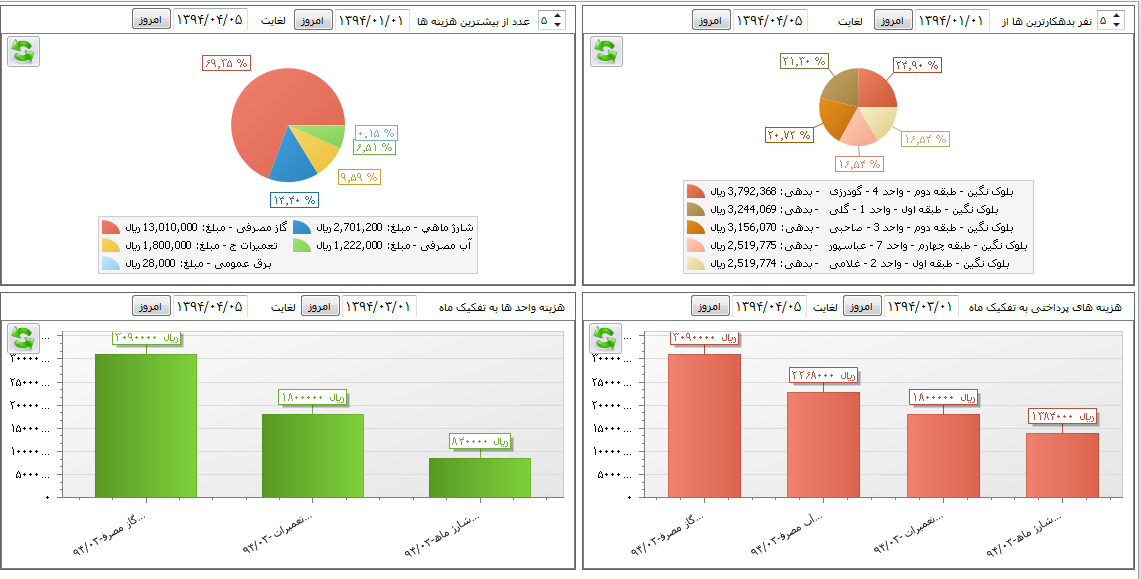This screenshot has width=1141, height=579.
Task: Decrease the debtors count stepper
Action: tap(1118, 25)
